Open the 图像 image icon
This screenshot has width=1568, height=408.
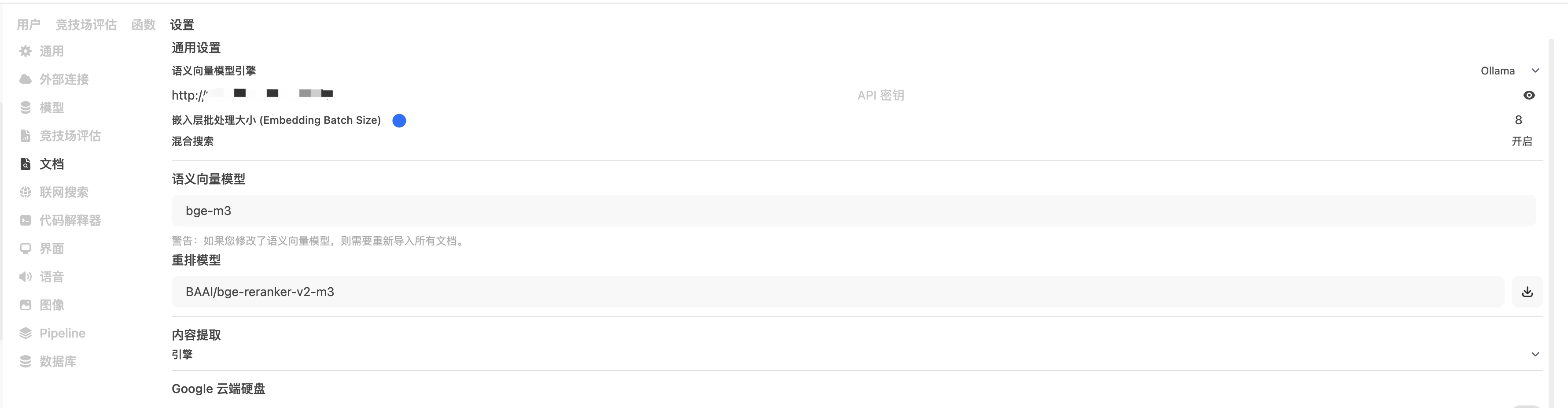pos(26,304)
